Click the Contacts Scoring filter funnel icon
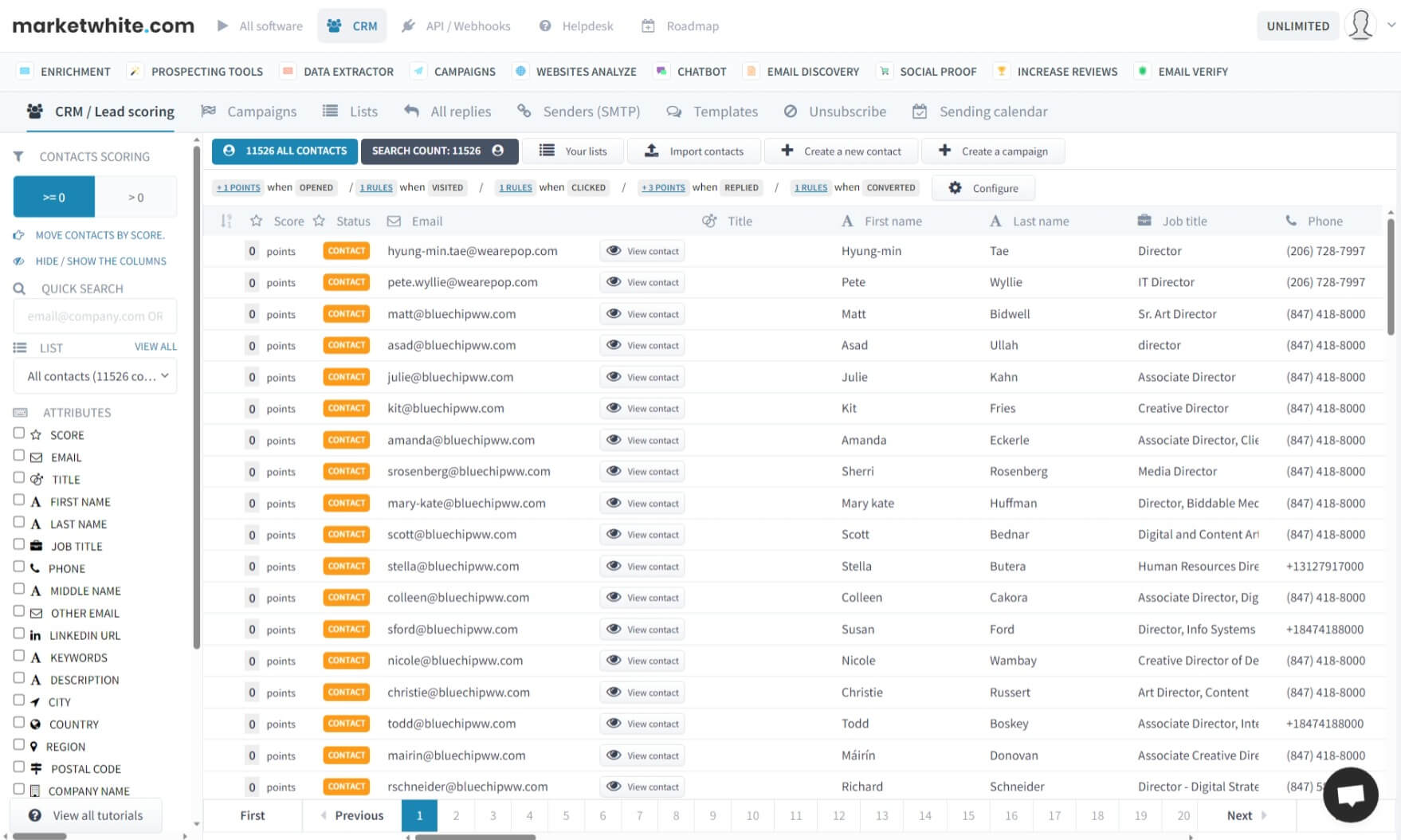1401x840 pixels. pos(18,156)
